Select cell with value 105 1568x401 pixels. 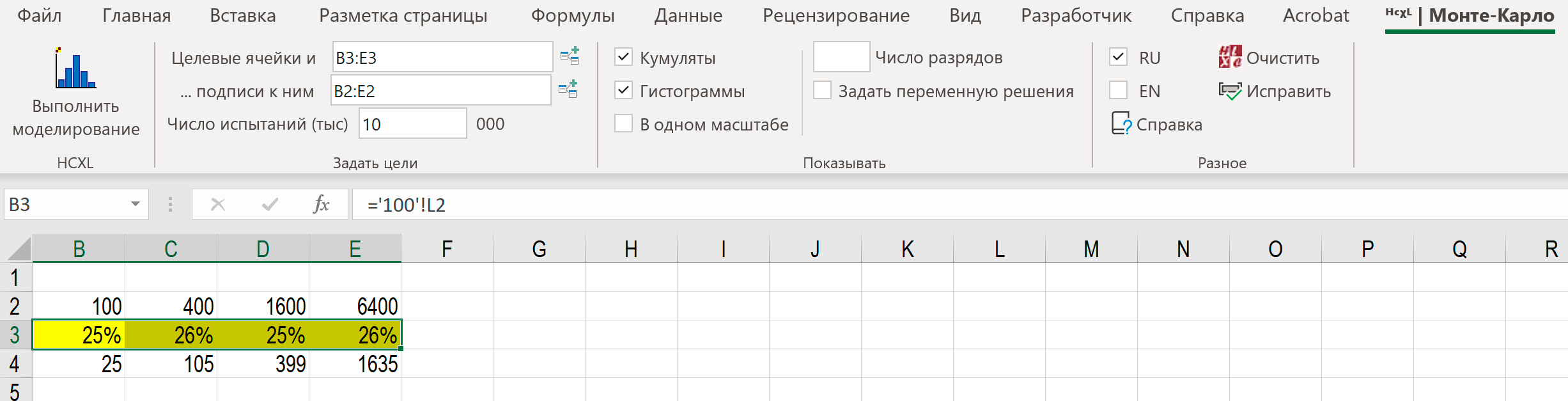(x=171, y=364)
